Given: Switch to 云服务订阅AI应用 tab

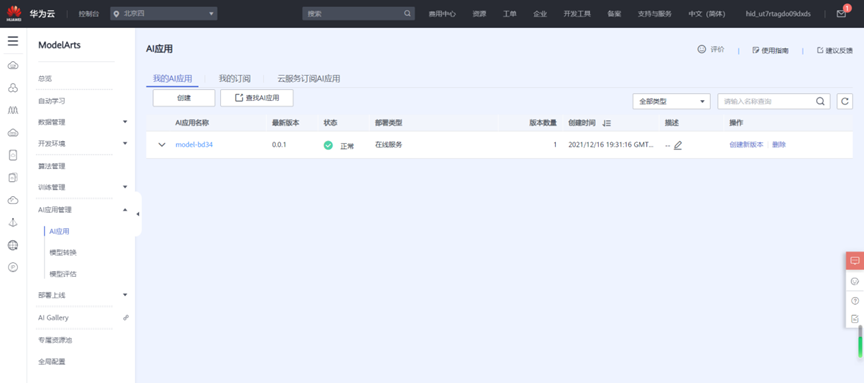Looking at the screenshot, I should [309, 79].
